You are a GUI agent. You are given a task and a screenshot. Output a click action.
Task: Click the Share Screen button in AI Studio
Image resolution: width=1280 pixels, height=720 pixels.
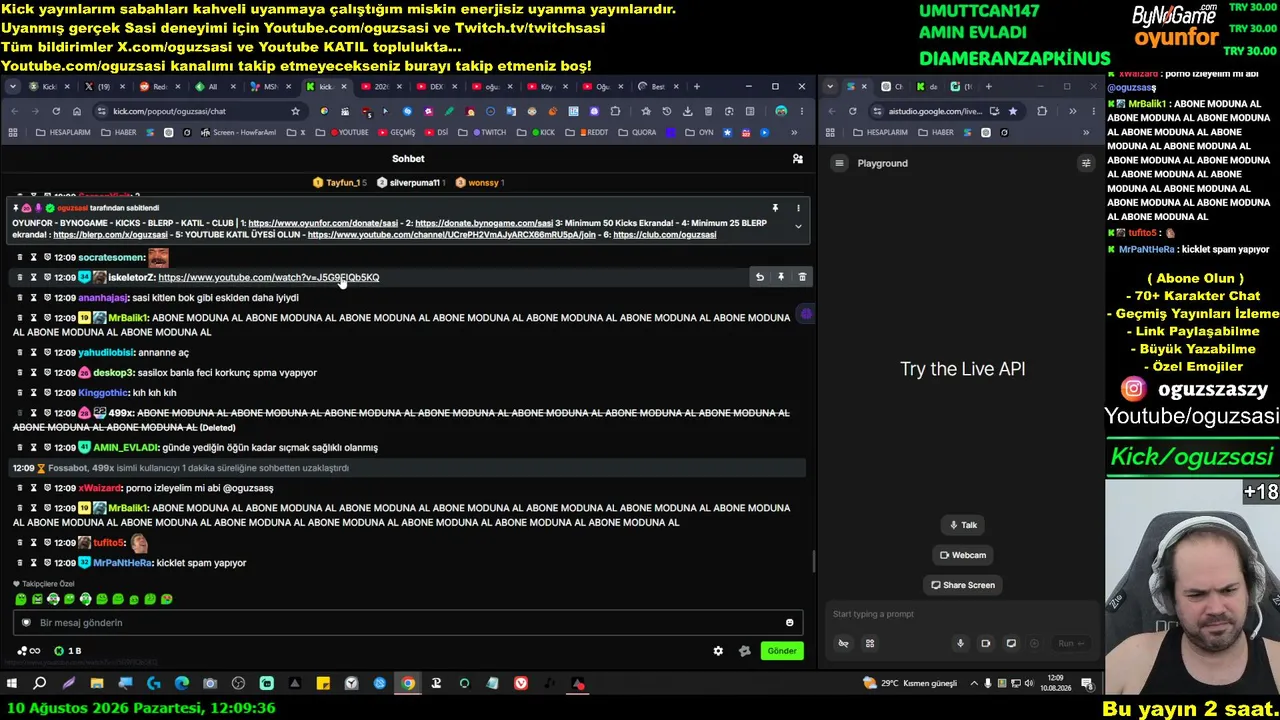click(963, 585)
